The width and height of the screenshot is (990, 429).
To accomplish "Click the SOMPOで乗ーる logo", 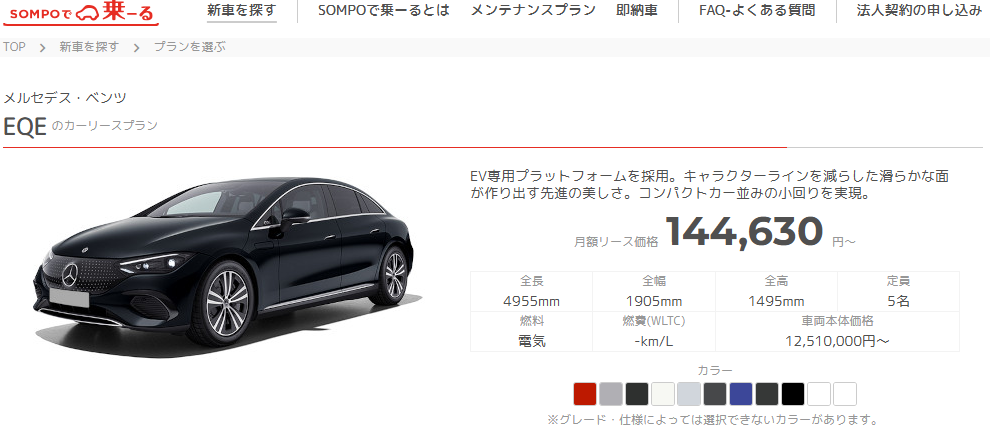I will 81,13.
